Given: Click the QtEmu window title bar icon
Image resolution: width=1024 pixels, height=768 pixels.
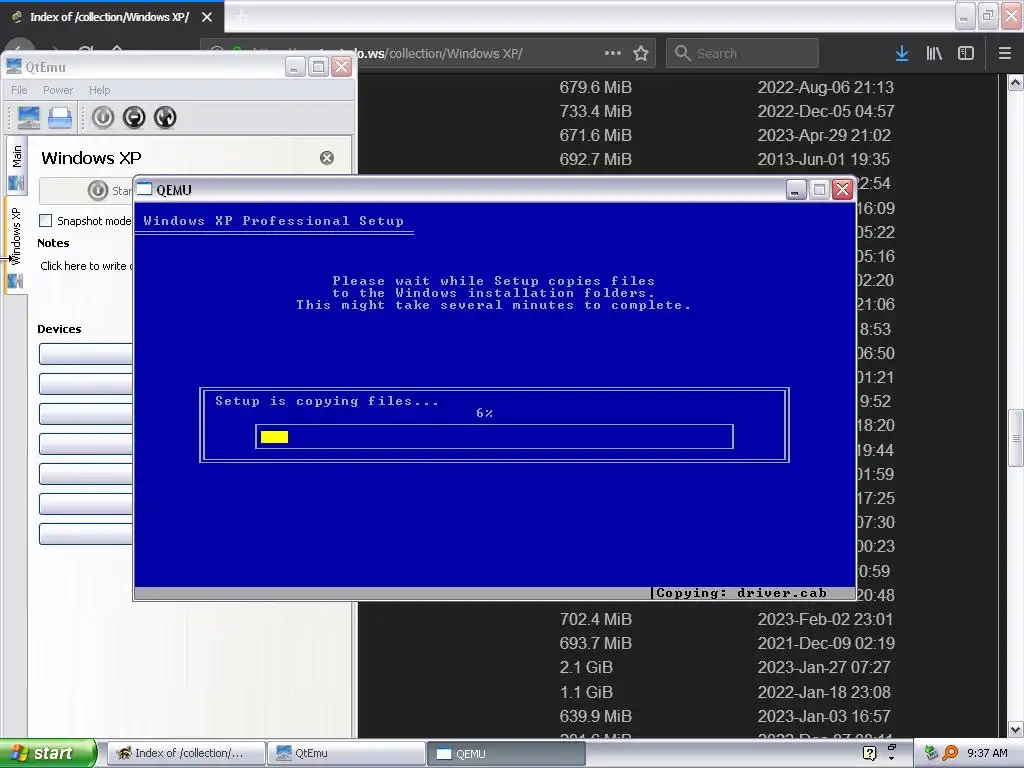Looking at the screenshot, I should pyautogui.click(x=14, y=67).
